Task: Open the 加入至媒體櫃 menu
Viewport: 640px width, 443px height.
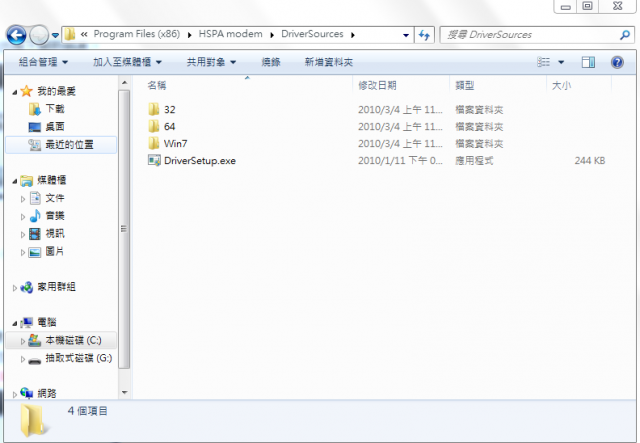Action: (x=127, y=62)
